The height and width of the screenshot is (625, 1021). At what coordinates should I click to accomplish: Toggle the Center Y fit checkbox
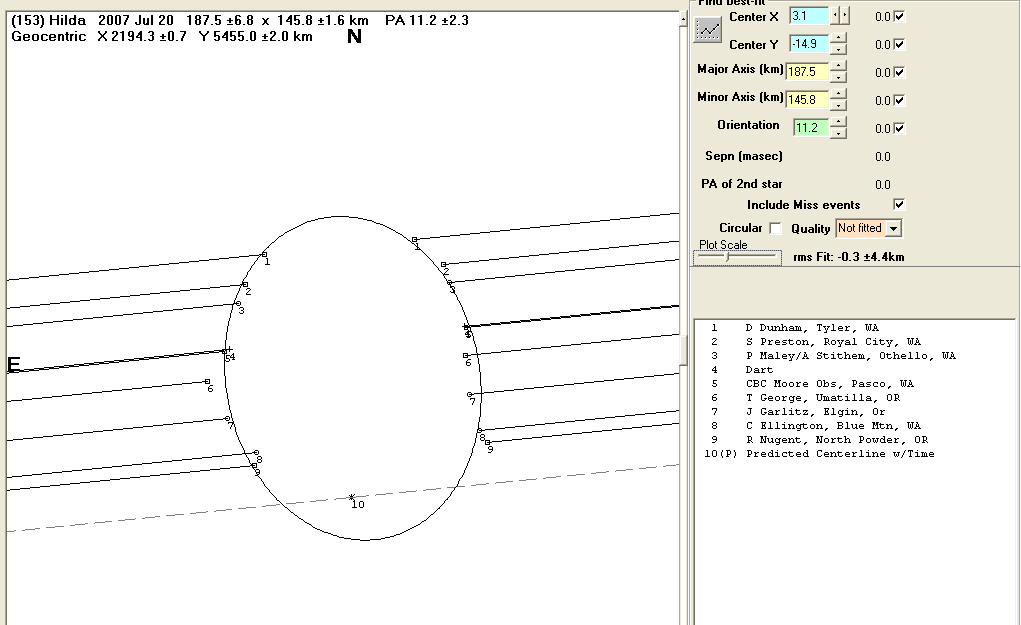(x=899, y=44)
